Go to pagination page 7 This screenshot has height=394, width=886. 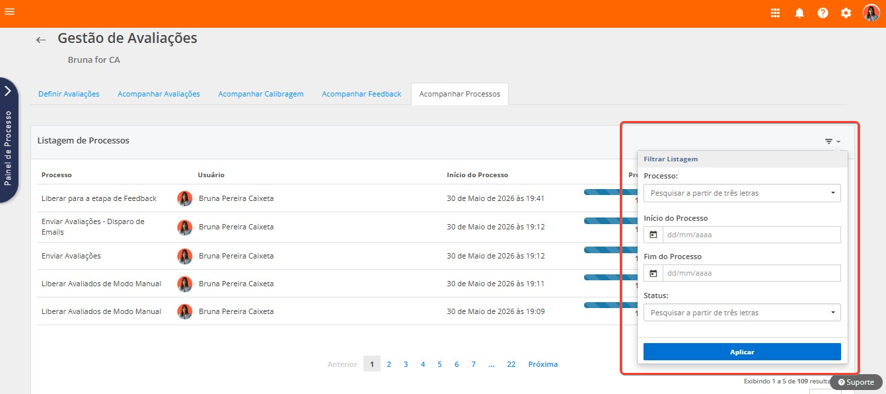473,365
